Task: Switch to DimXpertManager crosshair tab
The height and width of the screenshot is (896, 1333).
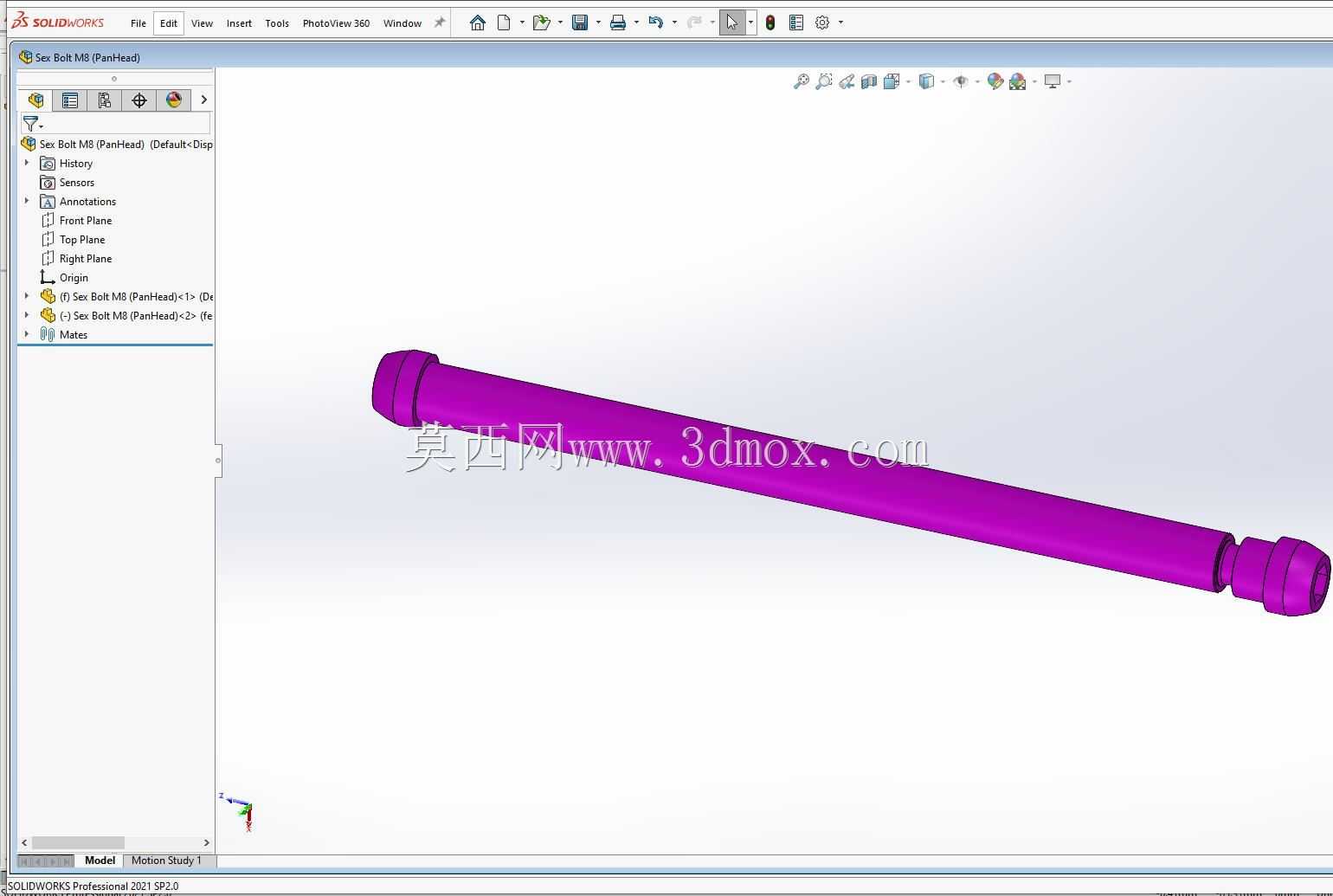Action: pyautogui.click(x=139, y=100)
